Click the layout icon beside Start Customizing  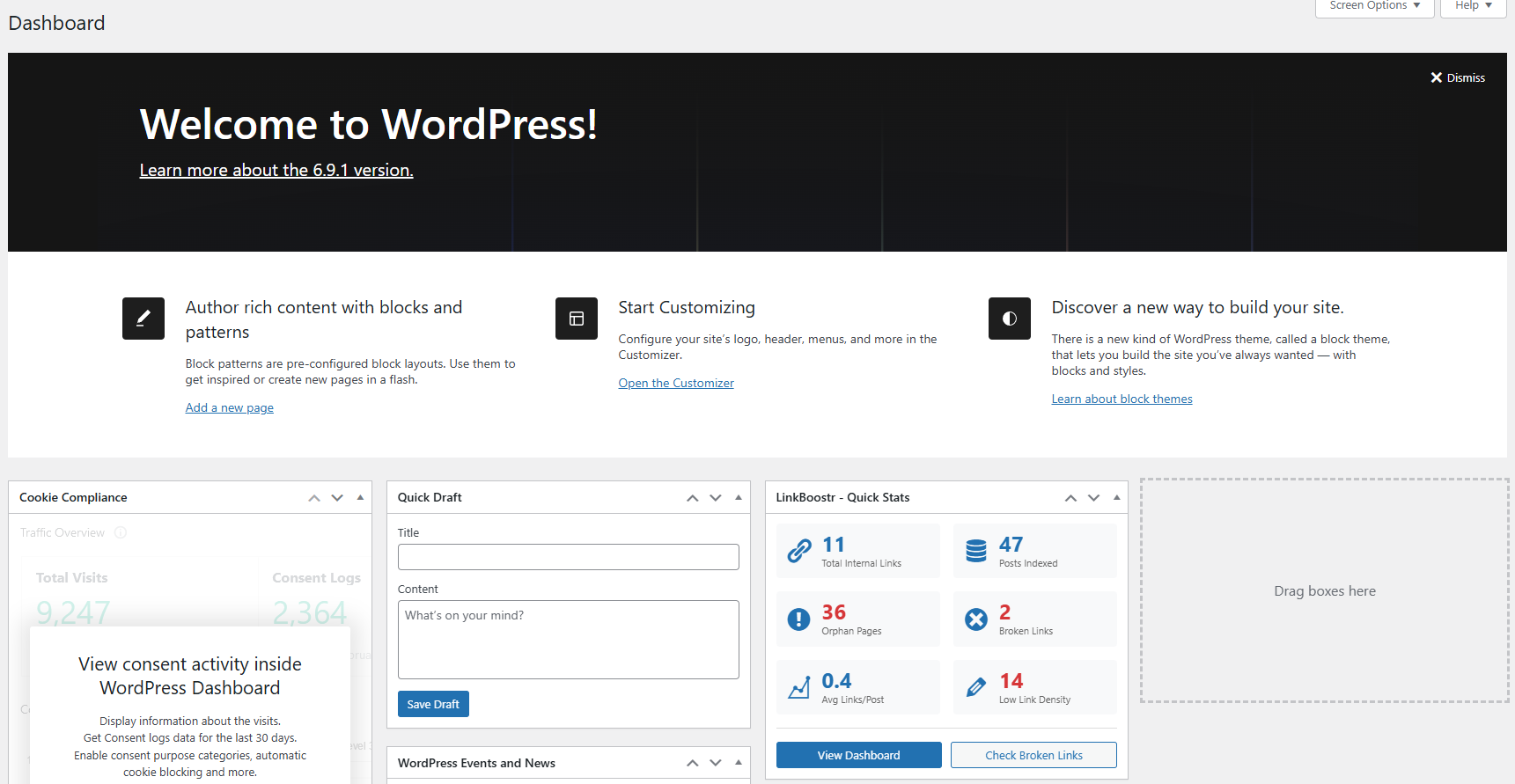pos(577,319)
